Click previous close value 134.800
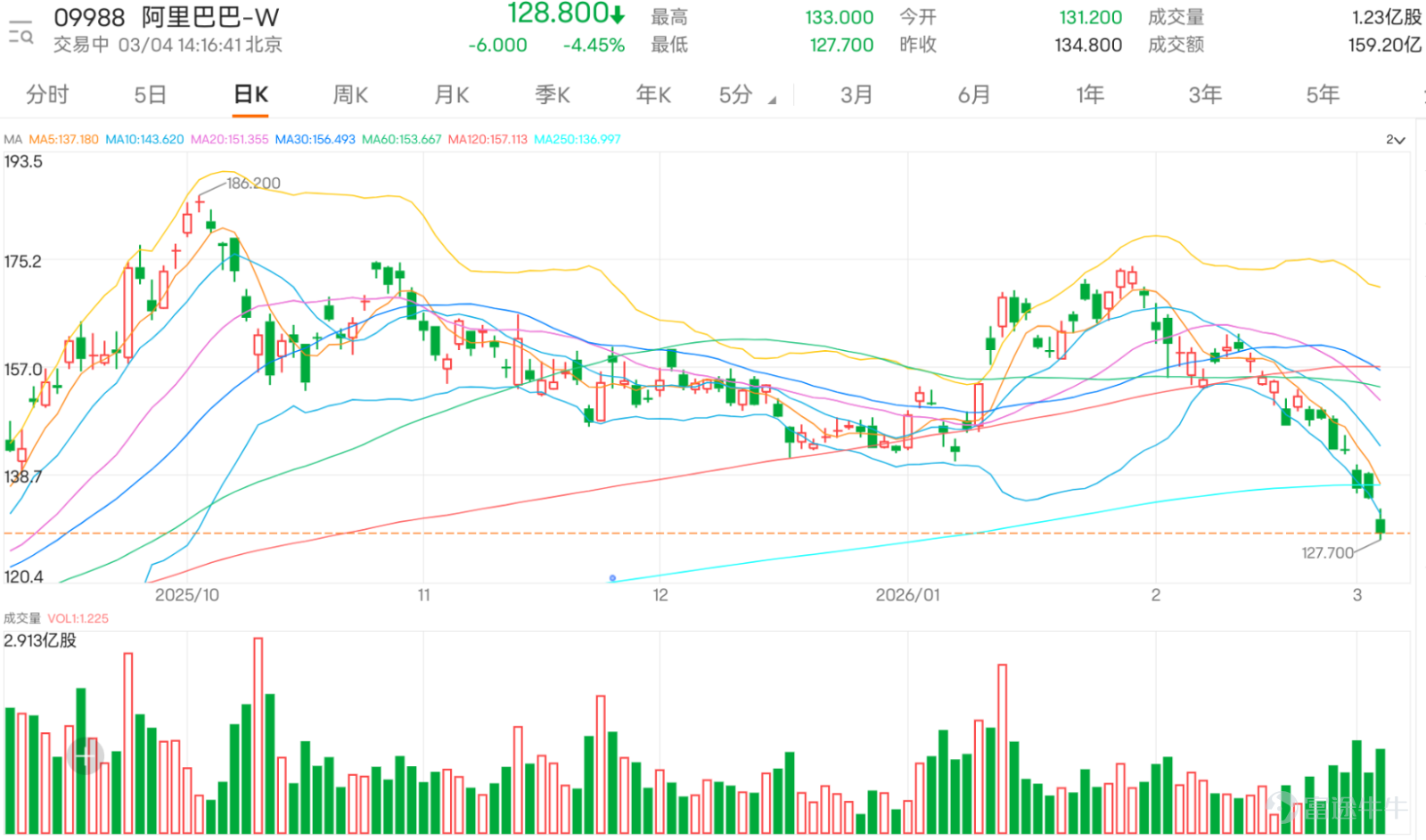This screenshot has height=840, width=1426. click(1088, 45)
